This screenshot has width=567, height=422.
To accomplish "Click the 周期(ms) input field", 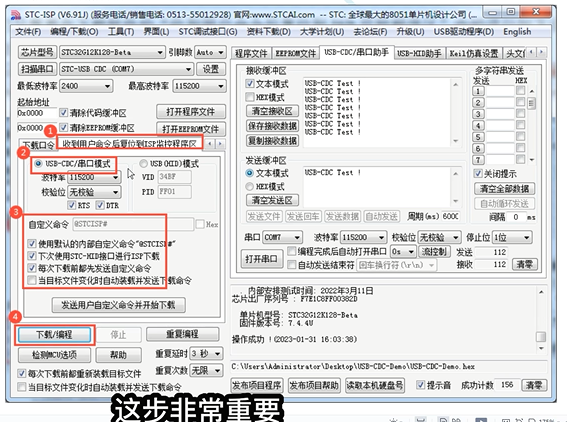I will (x=451, y=216).
